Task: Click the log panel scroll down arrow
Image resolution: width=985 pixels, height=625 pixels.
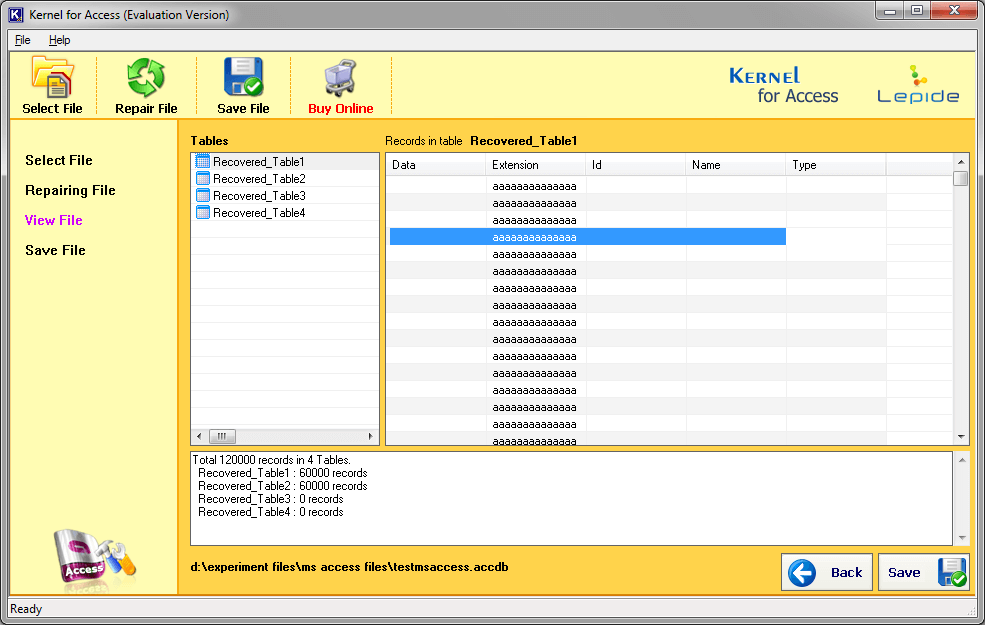Action: [x=962, y=538]
